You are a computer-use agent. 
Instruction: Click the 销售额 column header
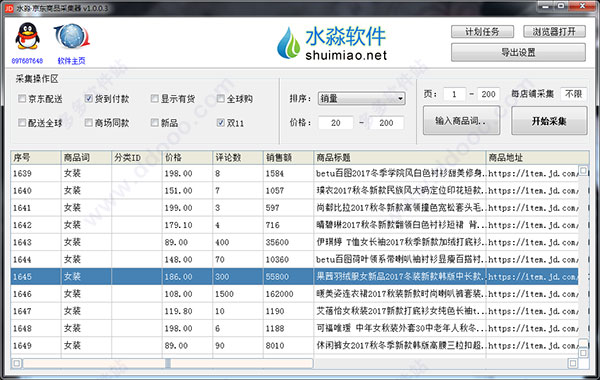point(288,158)
